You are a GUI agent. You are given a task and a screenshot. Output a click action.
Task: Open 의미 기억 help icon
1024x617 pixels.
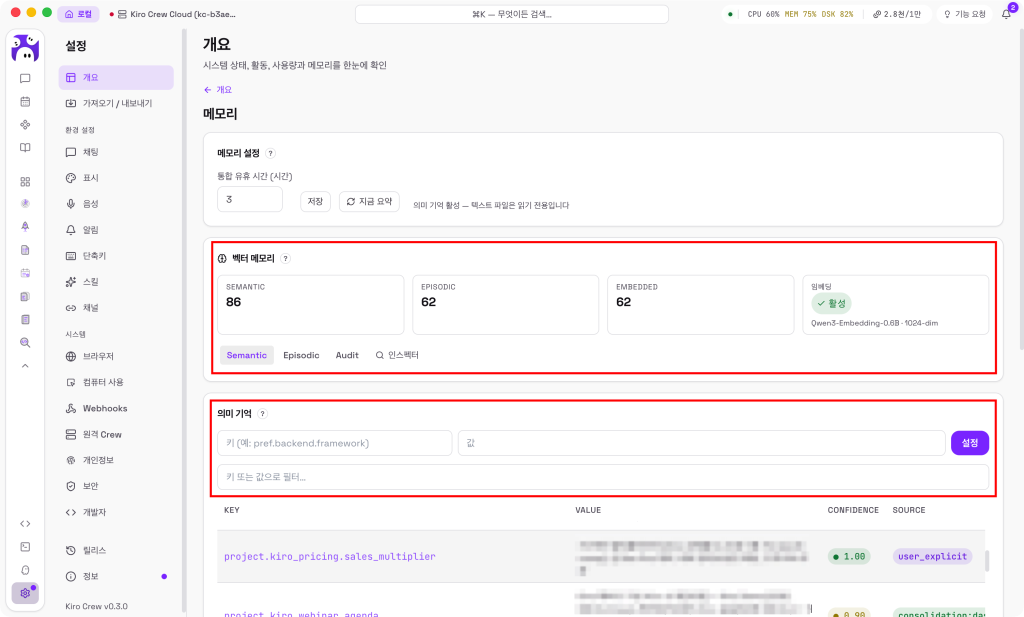coord(262,414)
